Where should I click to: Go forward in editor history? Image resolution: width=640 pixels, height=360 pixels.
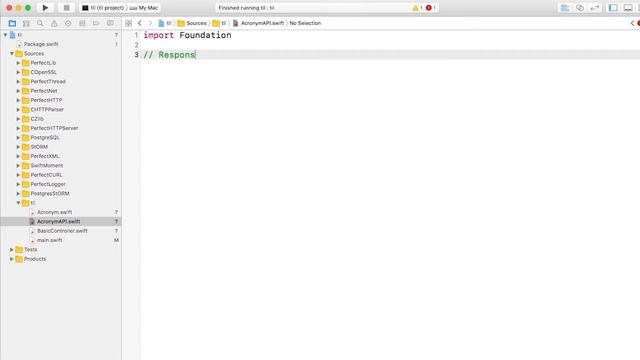[x=150, y=23]
